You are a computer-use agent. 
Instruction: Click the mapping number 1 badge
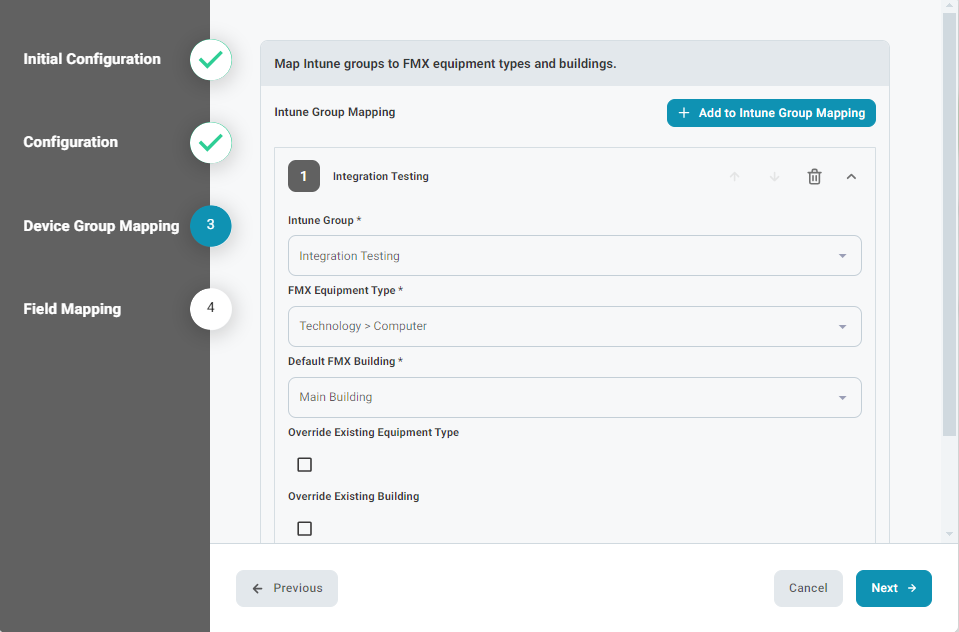[x=304, y=176]
